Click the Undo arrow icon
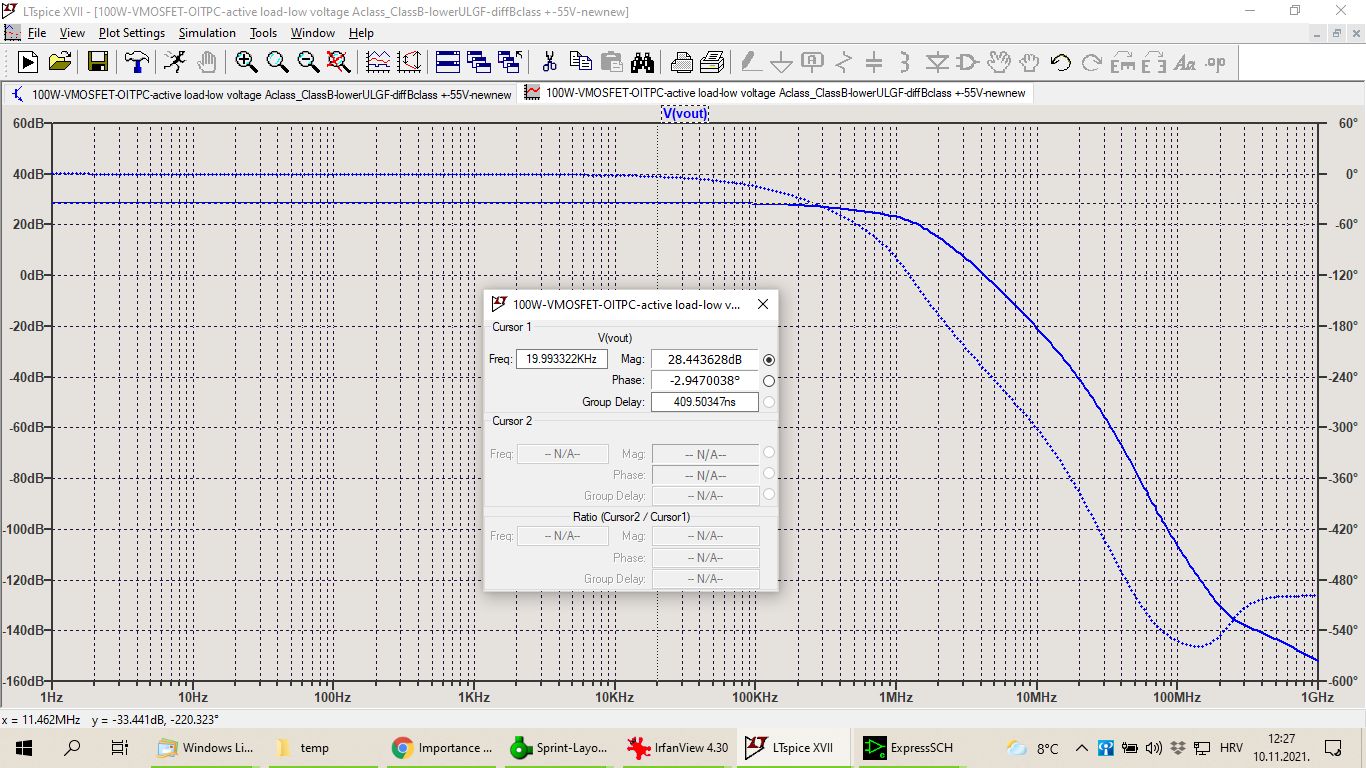 click(x=1061, y=62)
